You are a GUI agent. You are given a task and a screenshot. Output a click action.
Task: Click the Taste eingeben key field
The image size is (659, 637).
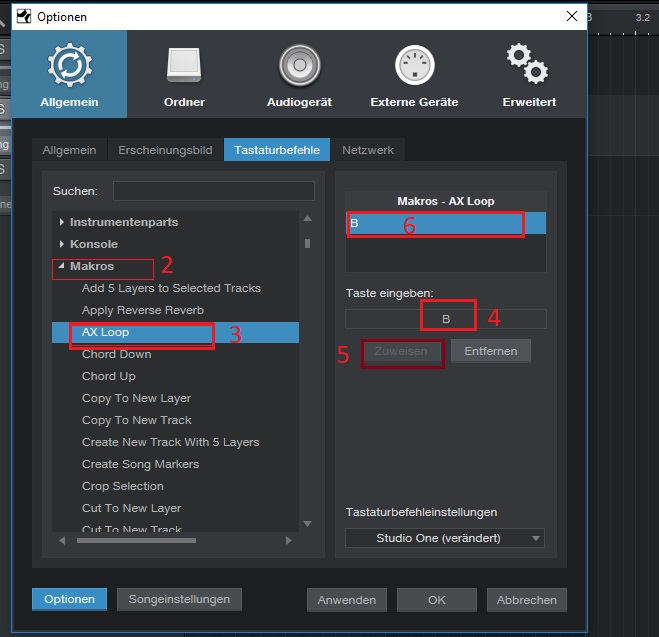click(x=445, y=319)
